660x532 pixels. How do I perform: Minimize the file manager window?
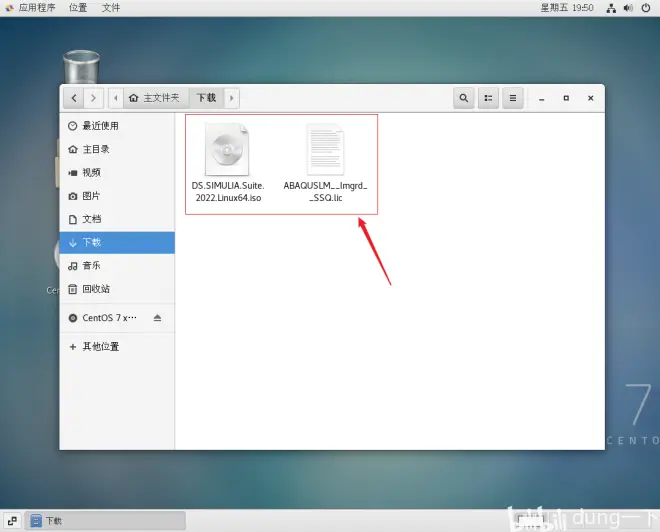[542, 98]
